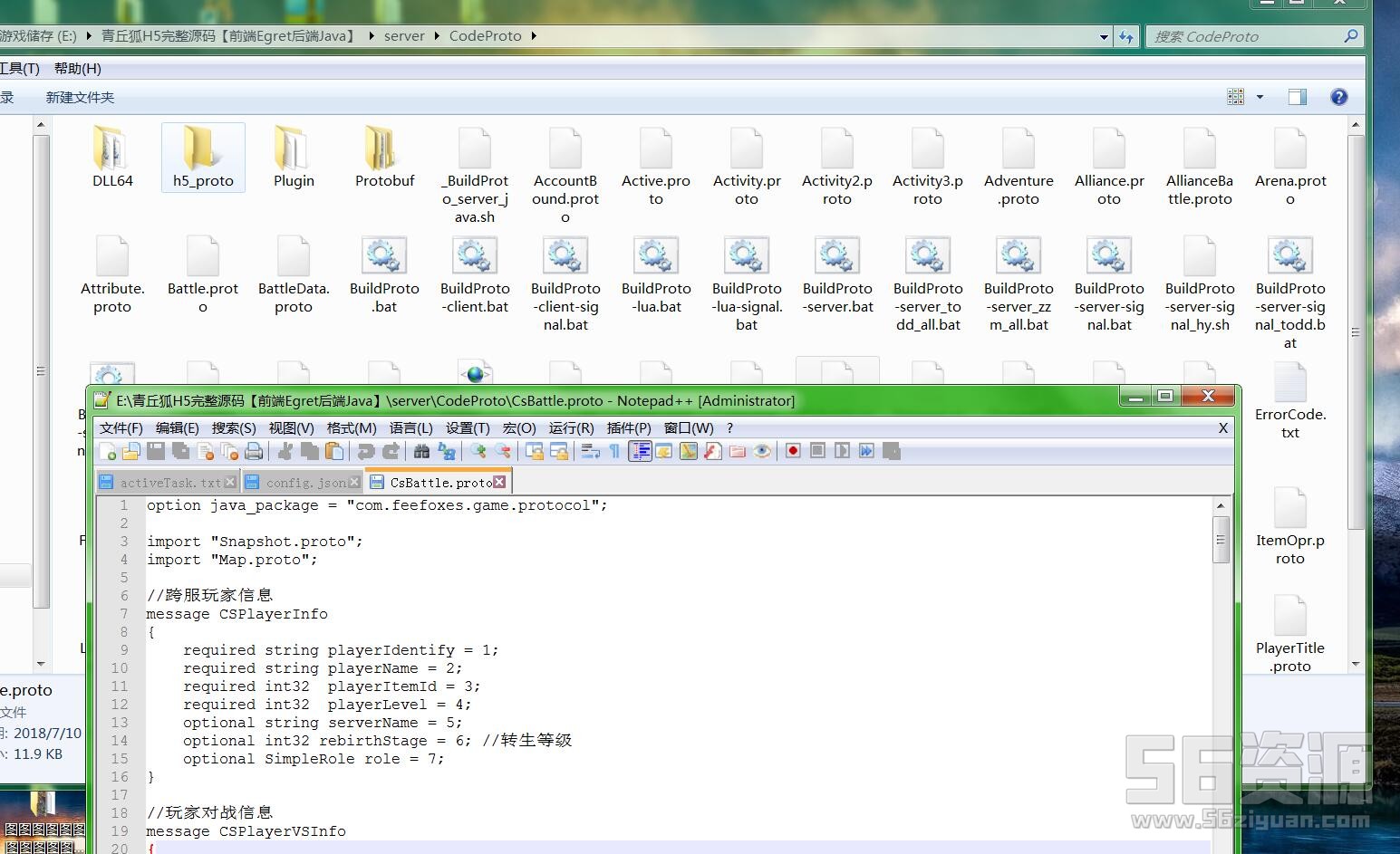Viewport: 1400px width, 854px height.
Task: Toggle the word wrap toolbar button
Action: tap(590, 451)
